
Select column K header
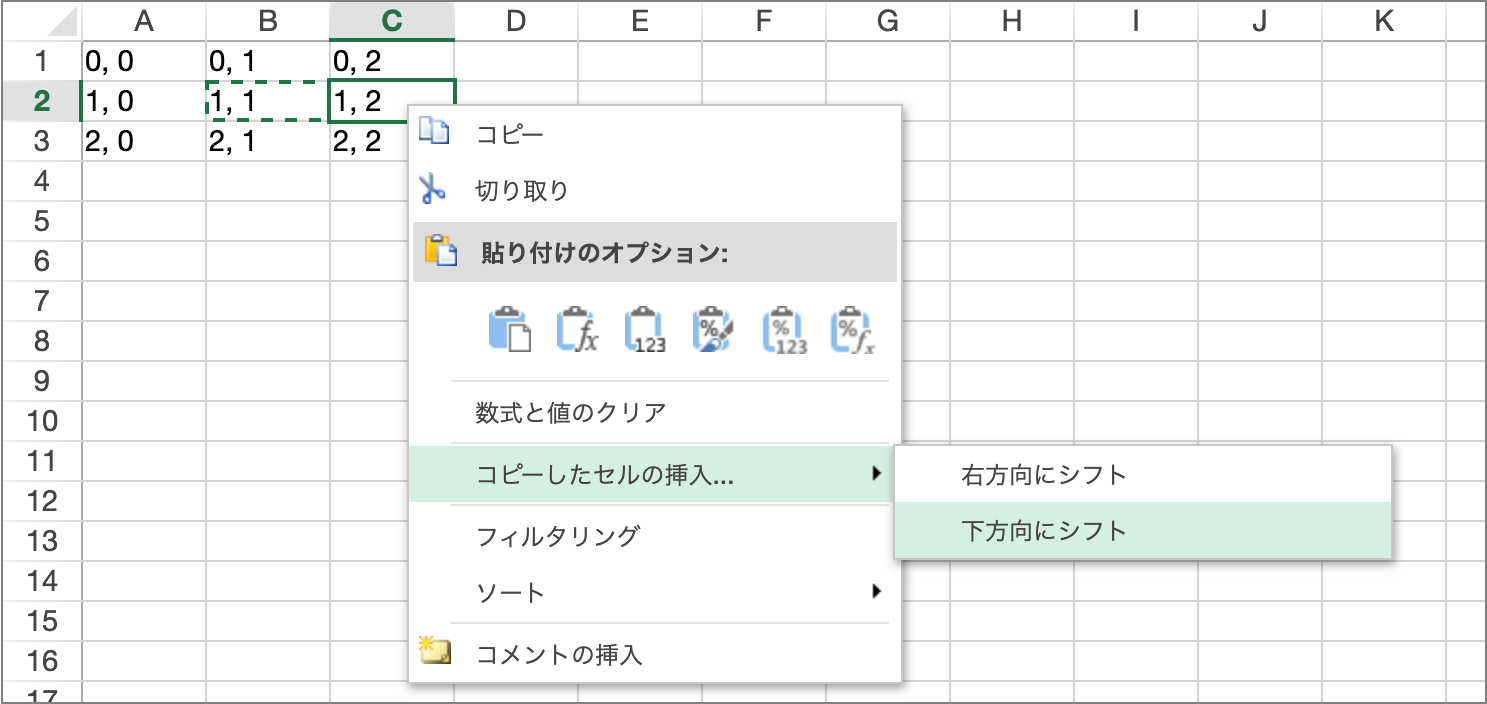pyautogui.click(x=1384, y=22)
